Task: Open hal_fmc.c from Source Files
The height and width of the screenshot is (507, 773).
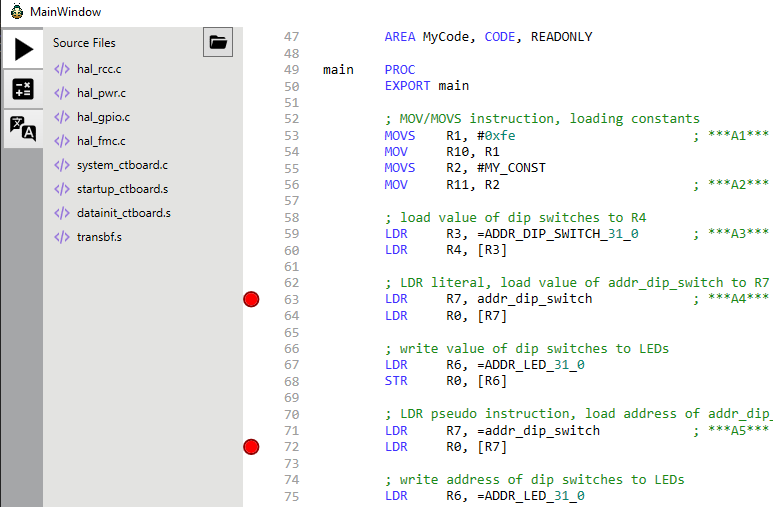Action: (x=102, y=141)
